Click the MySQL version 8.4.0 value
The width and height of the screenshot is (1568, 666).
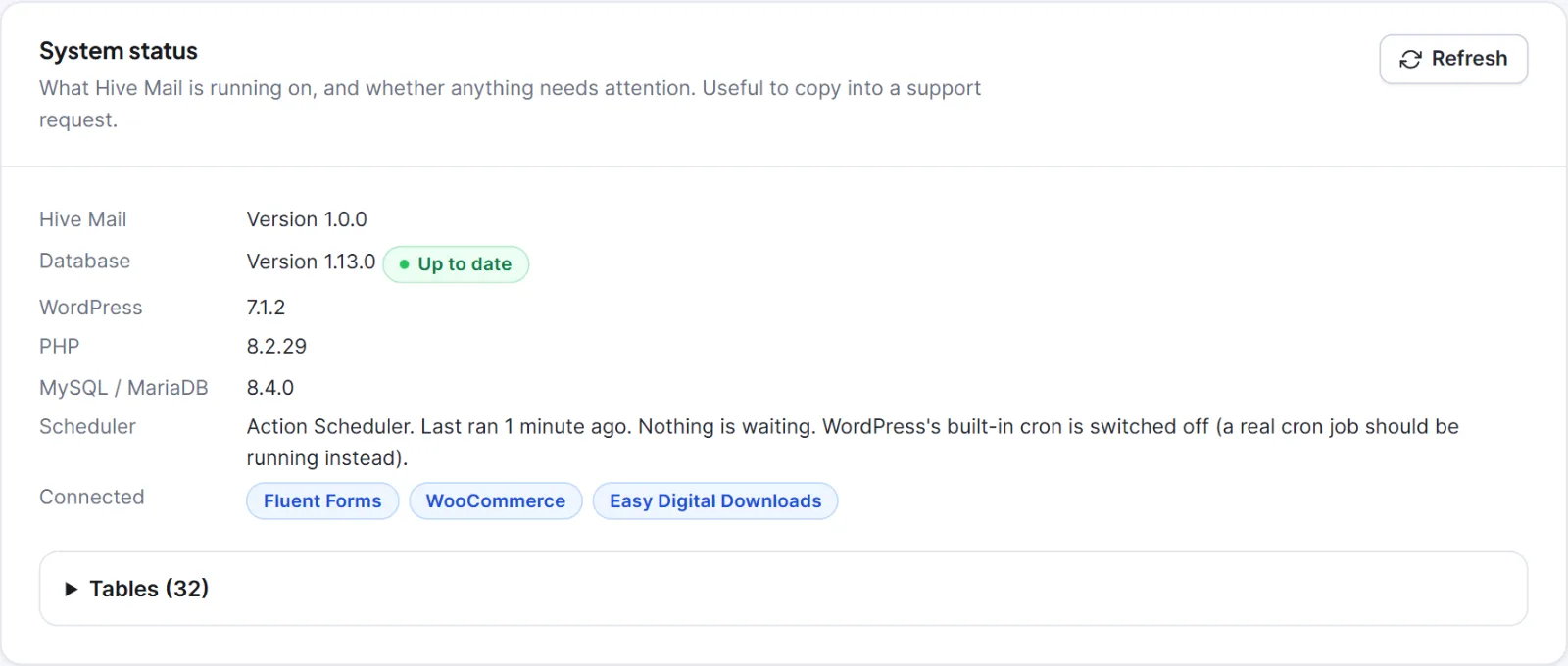pyautogui.click(x=270, y=388)
